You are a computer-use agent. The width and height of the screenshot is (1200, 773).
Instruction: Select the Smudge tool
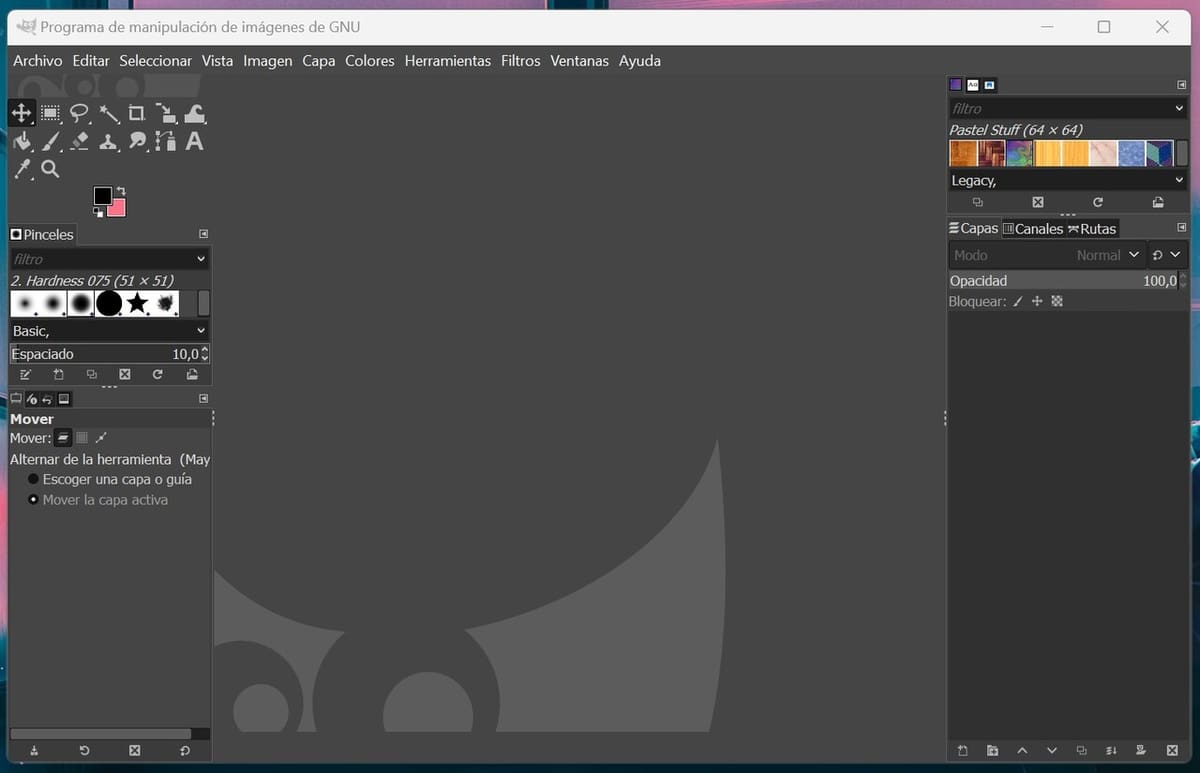click(137, 141)
